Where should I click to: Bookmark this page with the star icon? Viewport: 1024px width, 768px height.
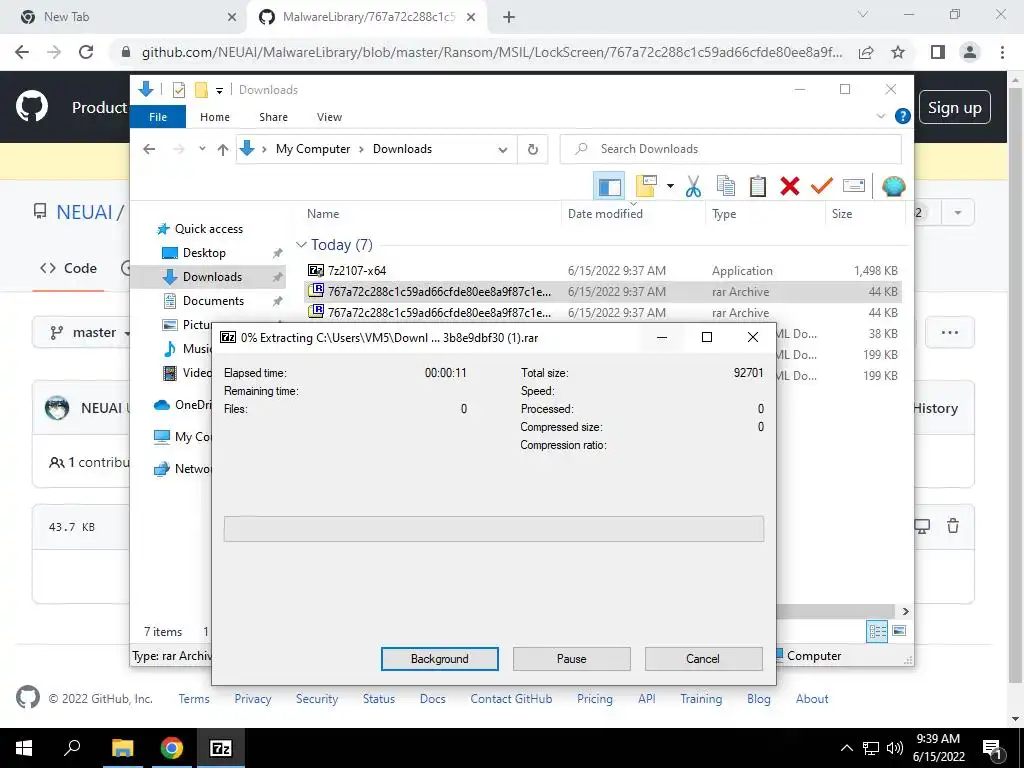[x=898, y=52]
